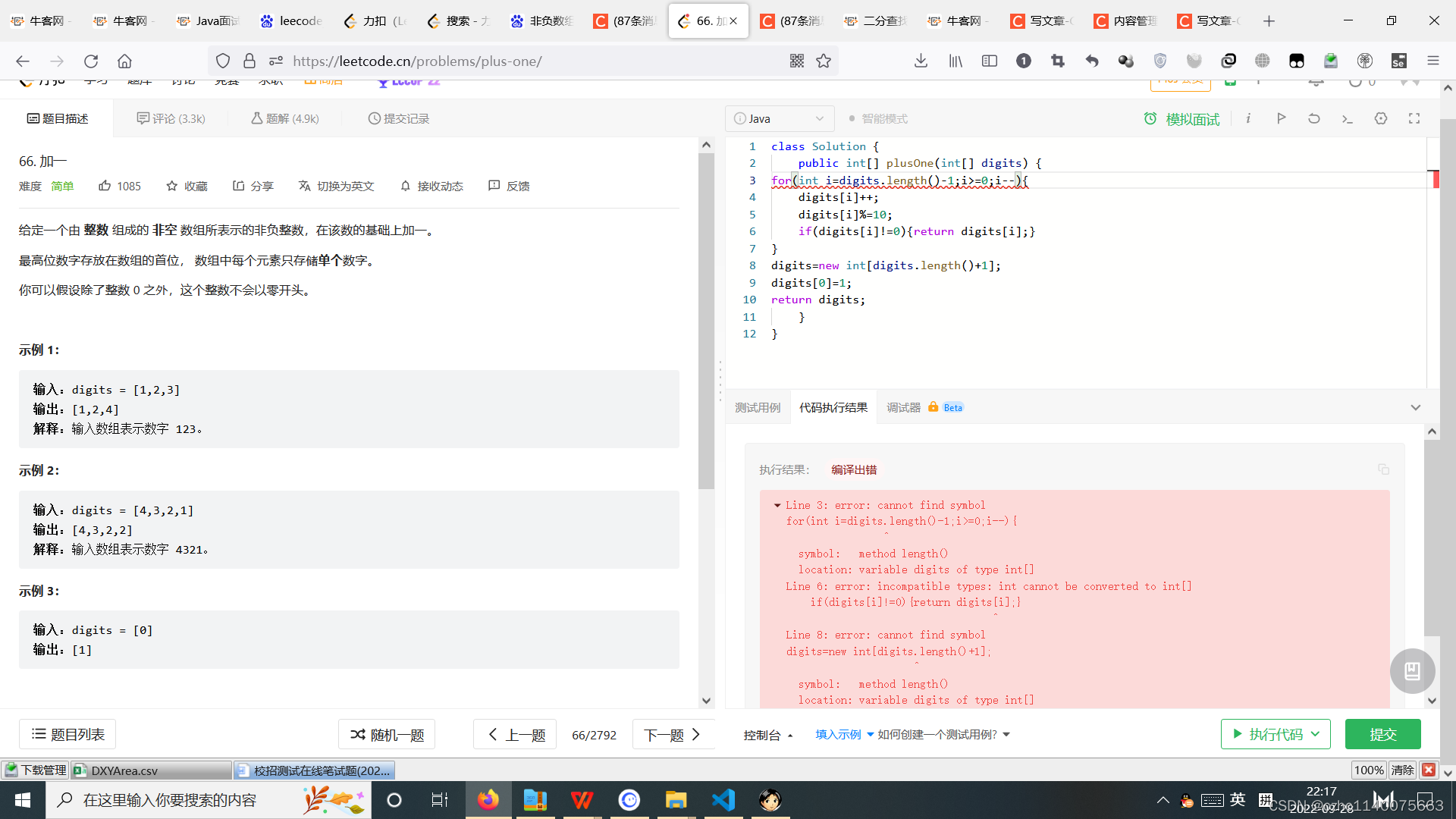Click the results panel scrollbar
This screenshot has height=819, width=1456.
1432,538
